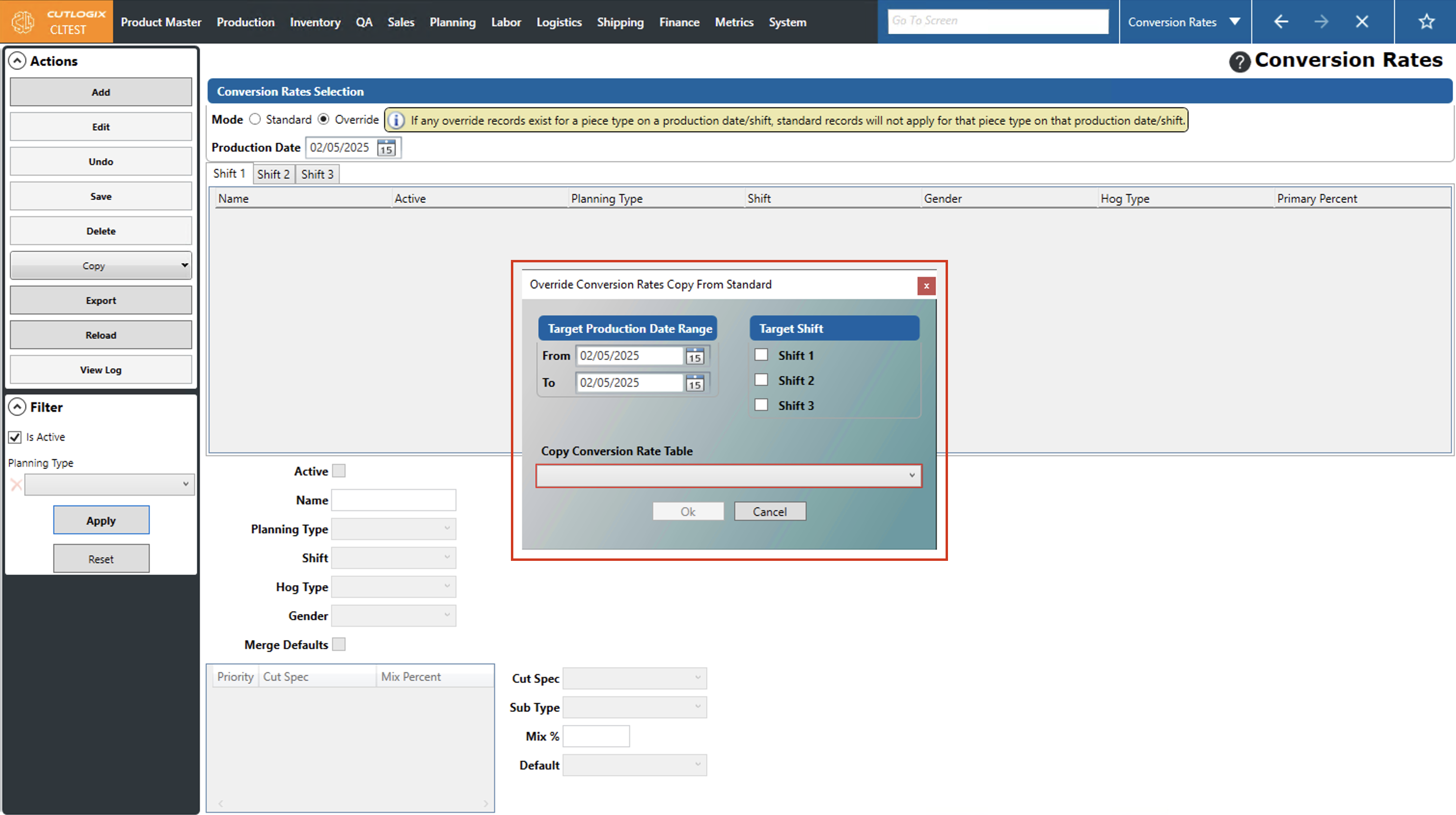
Task: Click the Go To Screen field
Action: click(997, 21)
